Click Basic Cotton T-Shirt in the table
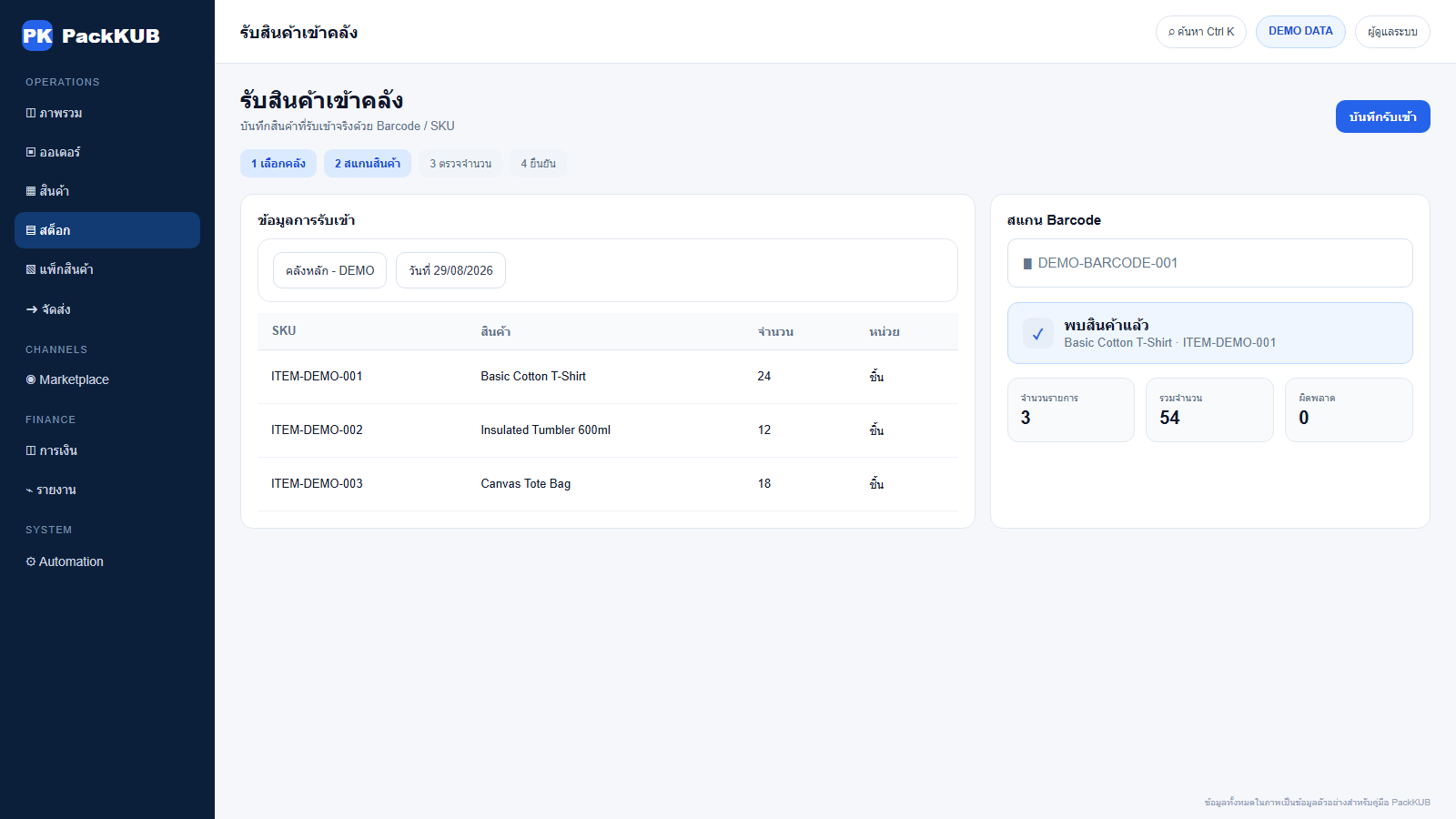This screenshot has height=819, width=1456. point(533,376)
